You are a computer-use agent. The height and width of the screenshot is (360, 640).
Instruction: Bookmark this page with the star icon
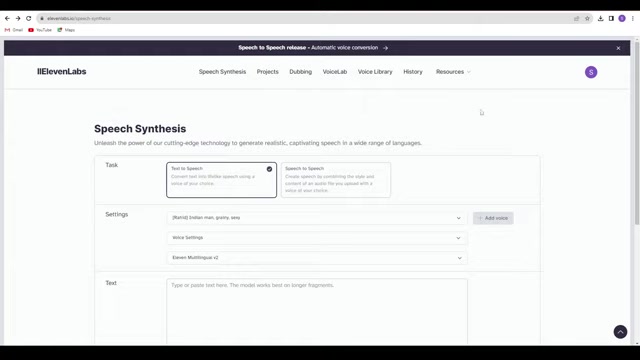587,18
